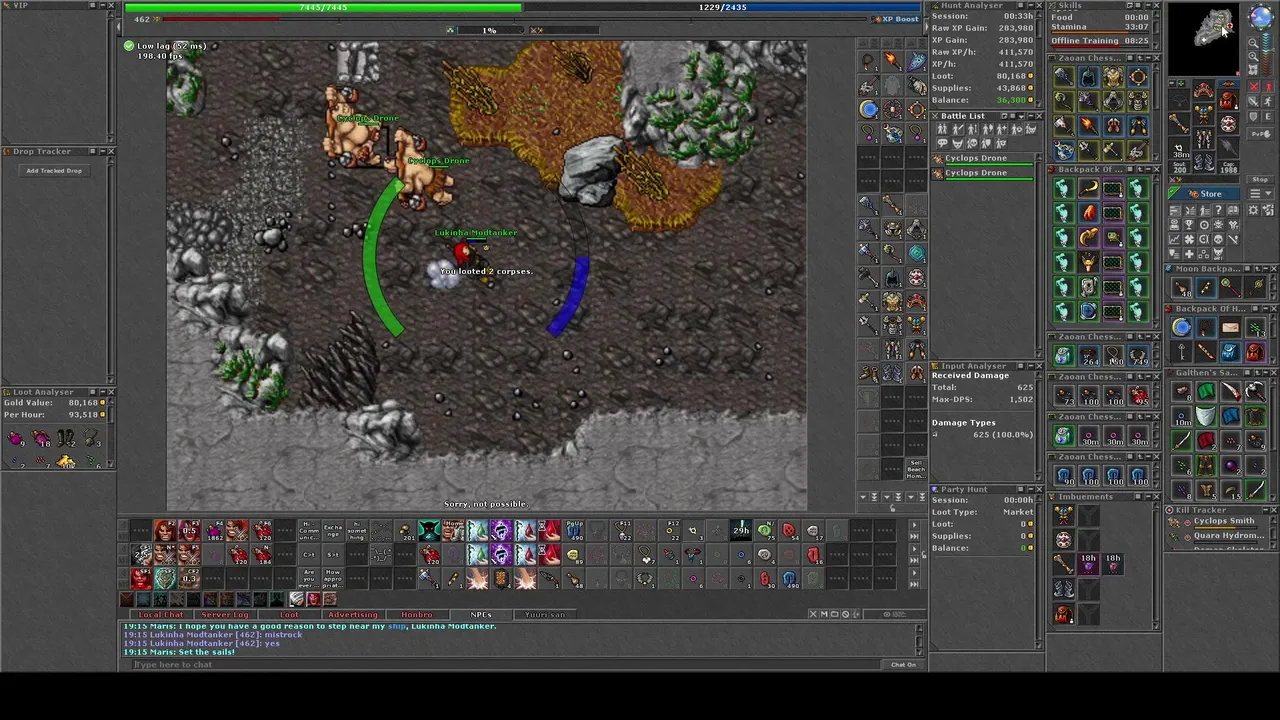The image size is (1280, 720).
Task: Open the Loot chat tab
Action: [289, 615]
